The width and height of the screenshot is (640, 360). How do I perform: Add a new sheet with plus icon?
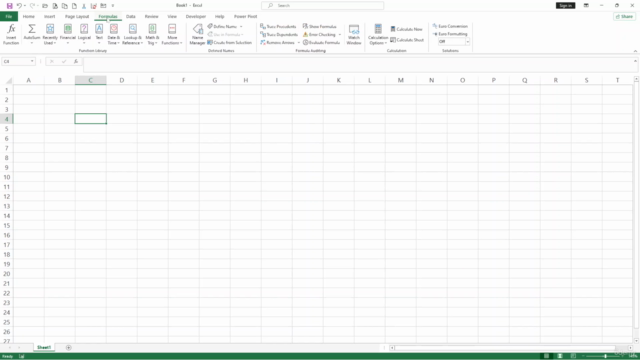pos(69,348)
